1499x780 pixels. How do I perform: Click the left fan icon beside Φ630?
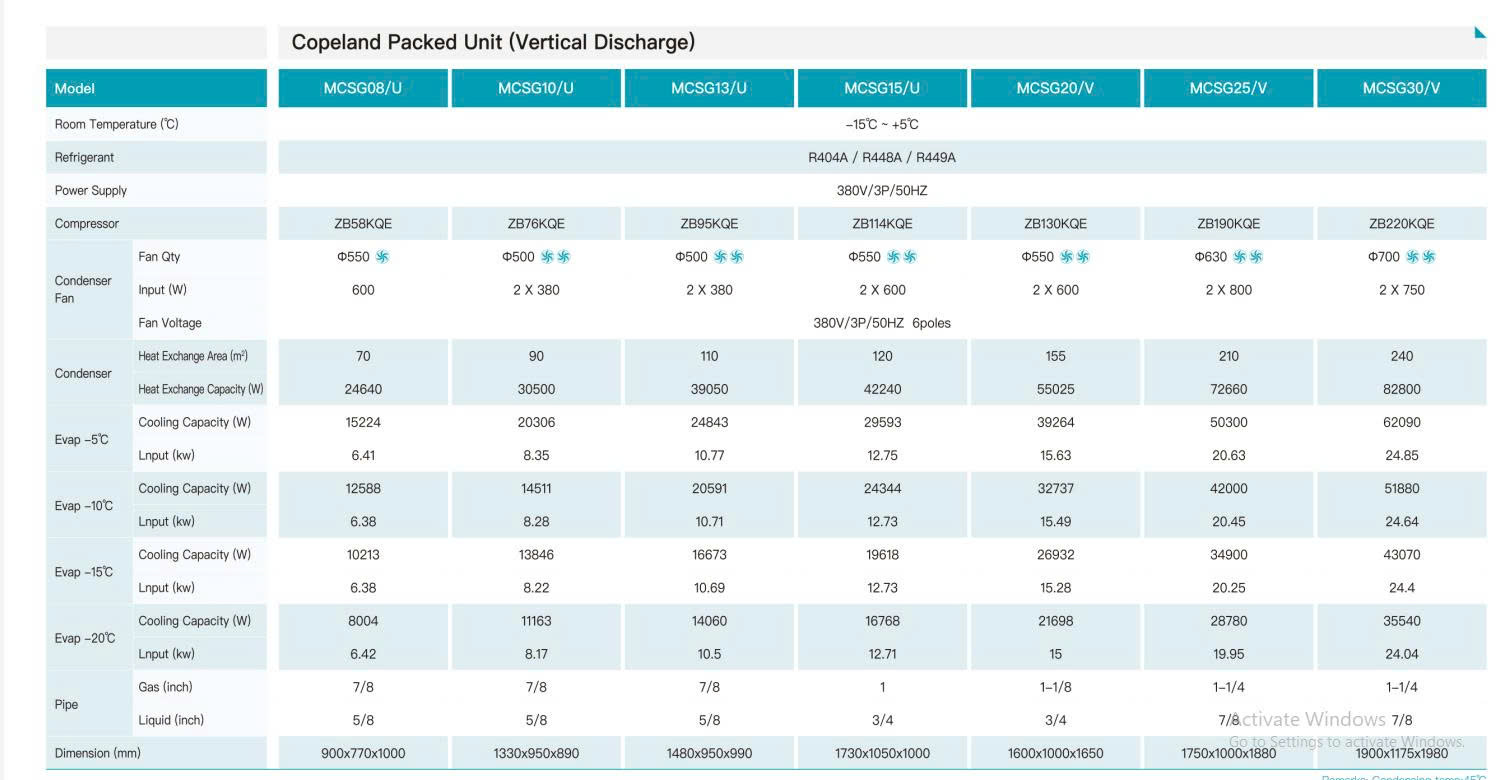coord(1240,257)
